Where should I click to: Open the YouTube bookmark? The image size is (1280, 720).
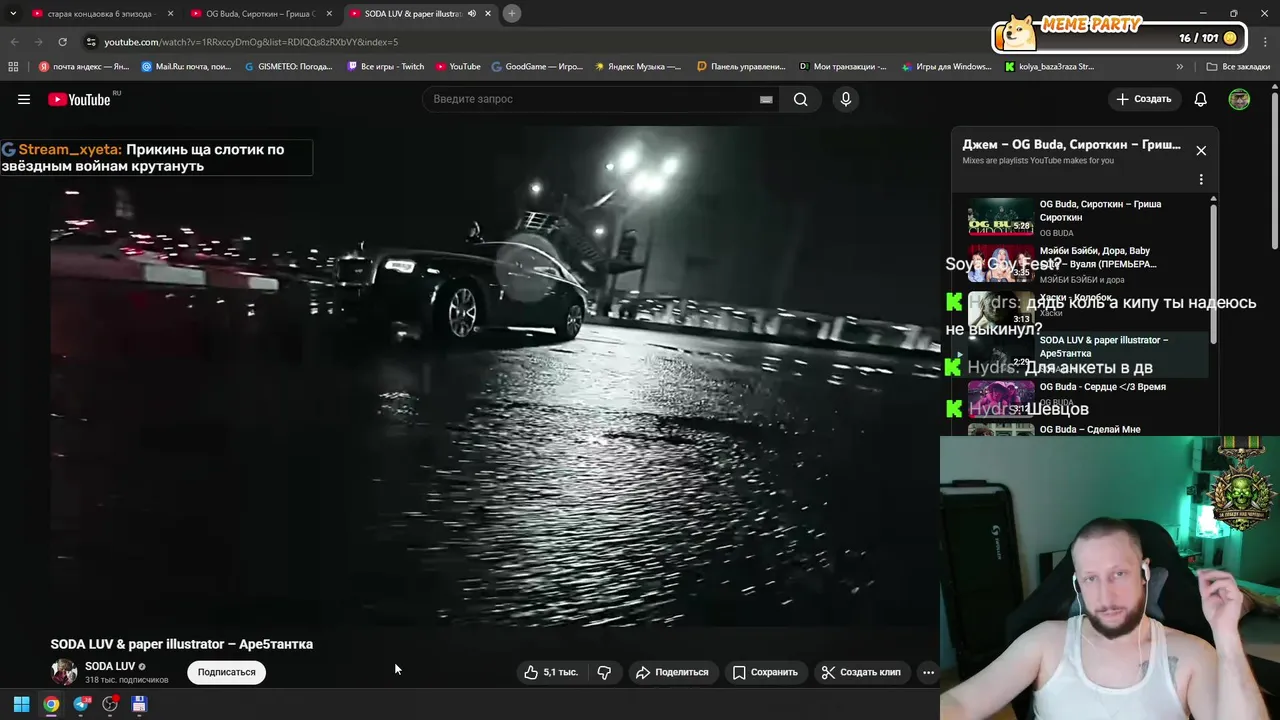pos(458,67)
